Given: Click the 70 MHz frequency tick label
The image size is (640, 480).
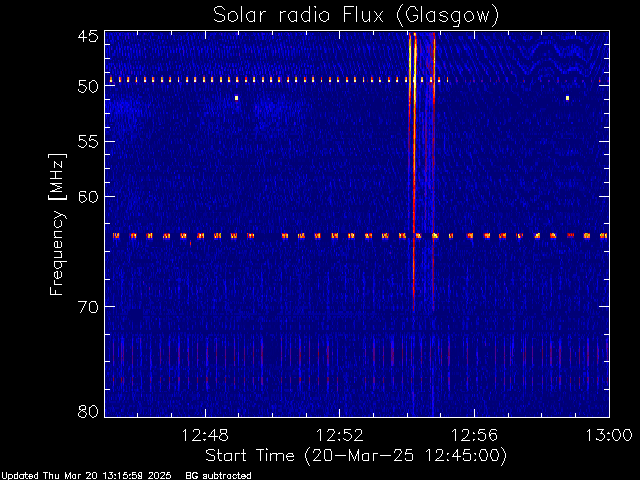Looking at the screenshot, I should [88, 307].
